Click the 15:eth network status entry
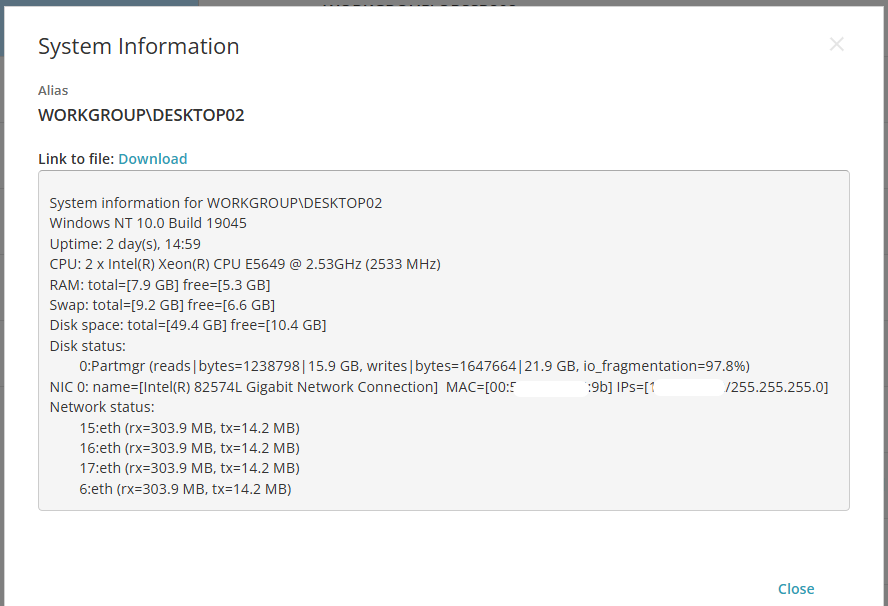888x606 pixels. point(189,428)
